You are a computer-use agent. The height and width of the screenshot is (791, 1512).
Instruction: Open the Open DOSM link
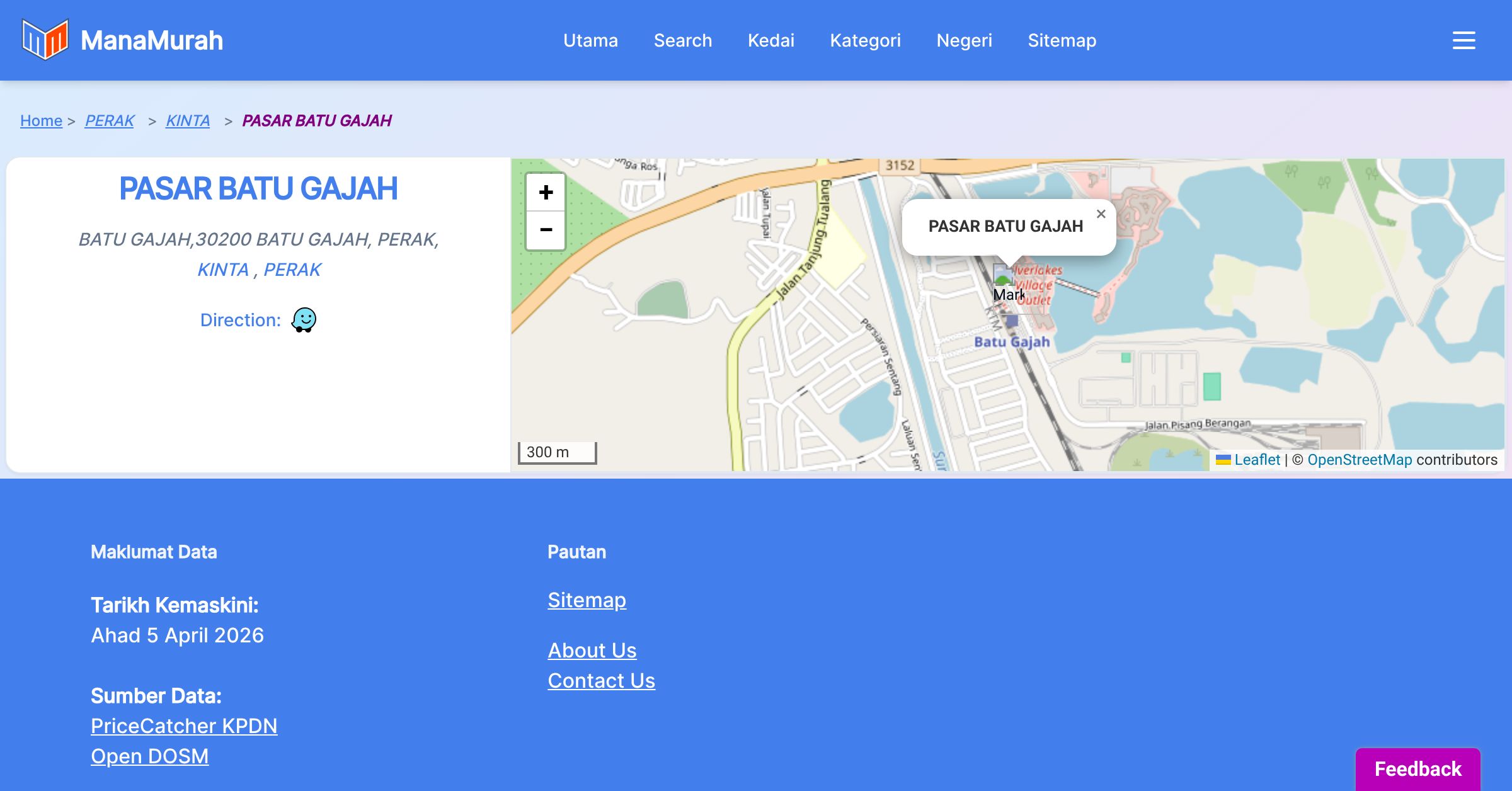pos(149,756)
